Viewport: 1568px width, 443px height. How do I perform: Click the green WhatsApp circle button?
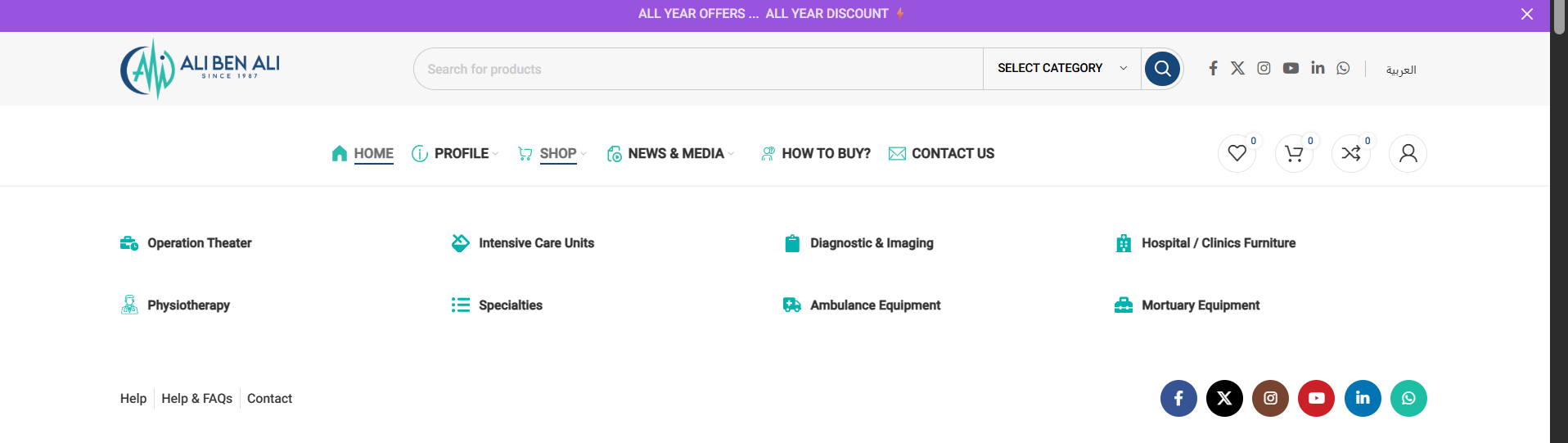click(1408, 399)
